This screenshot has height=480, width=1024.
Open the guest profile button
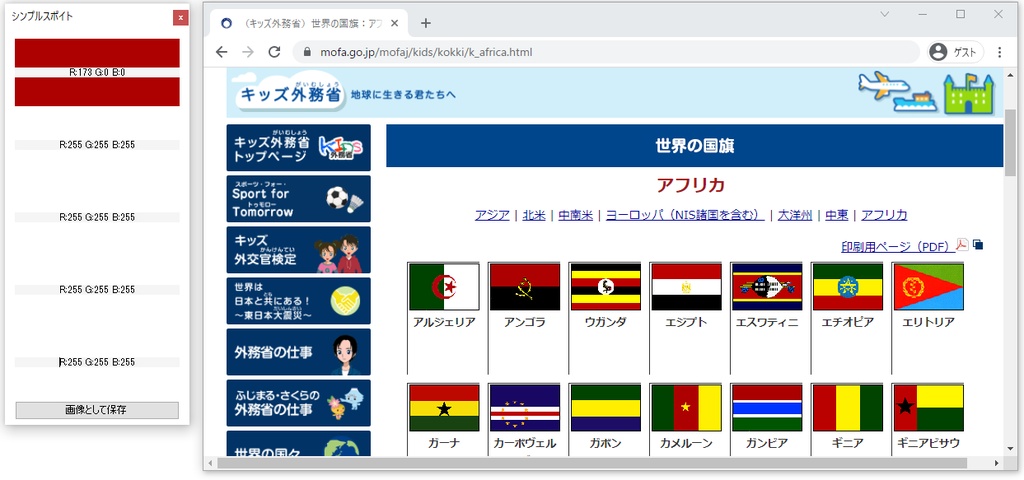(x=955, y=52)
